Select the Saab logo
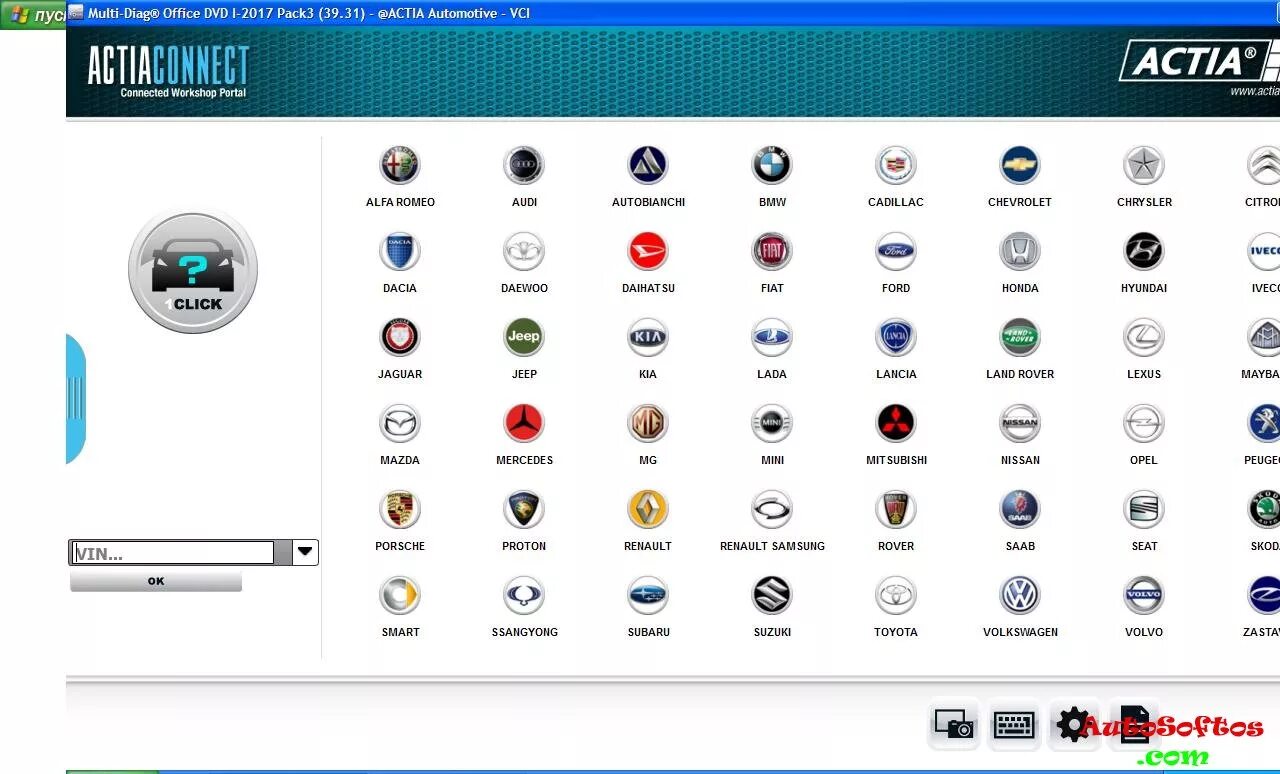1280x774 pixels. coord(1020,509)
